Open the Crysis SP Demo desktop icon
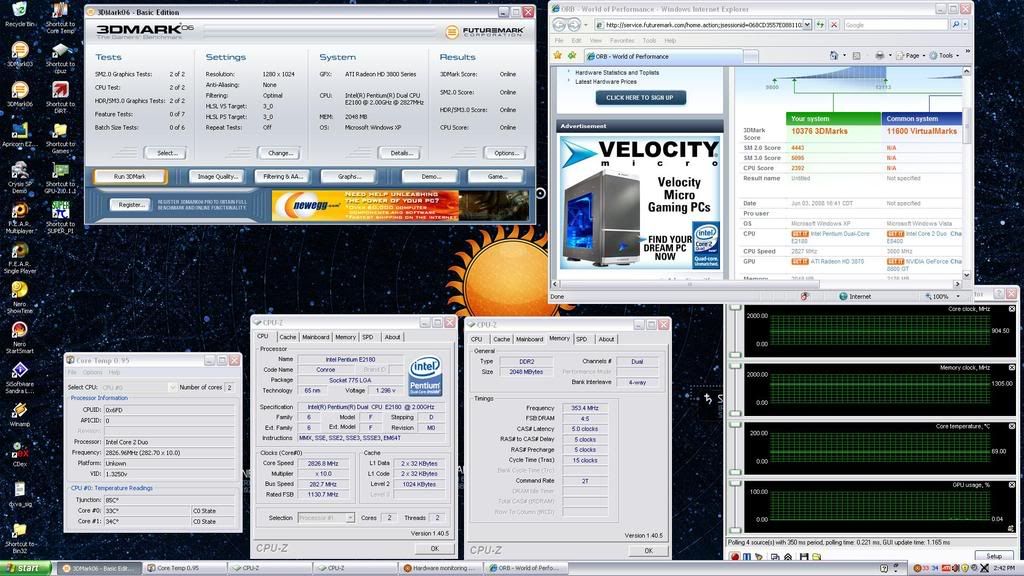 tap(20, 177)
